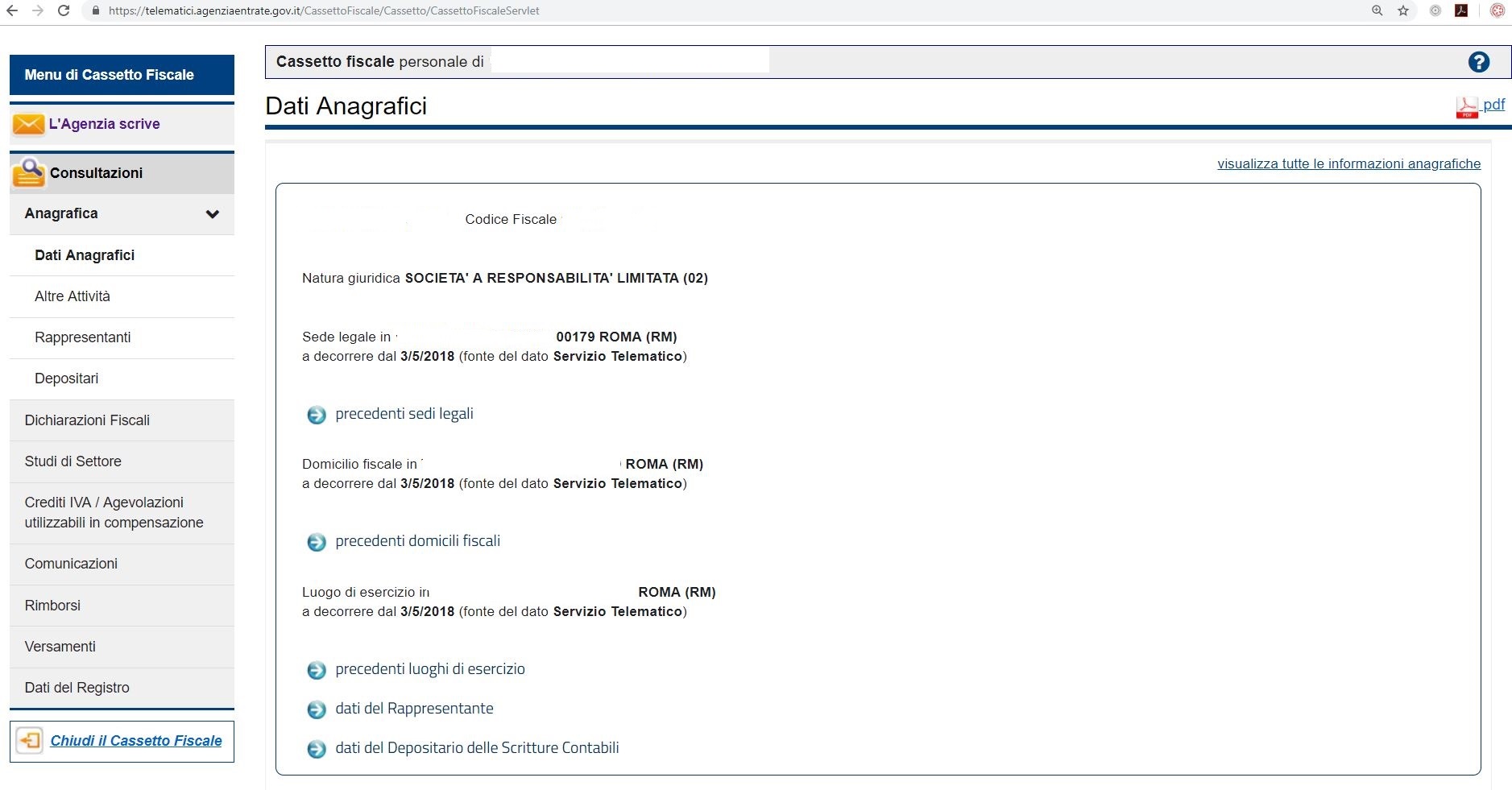Click the padlock icon in the address bar
This screenshot has width=1512, height=790.
96,11
